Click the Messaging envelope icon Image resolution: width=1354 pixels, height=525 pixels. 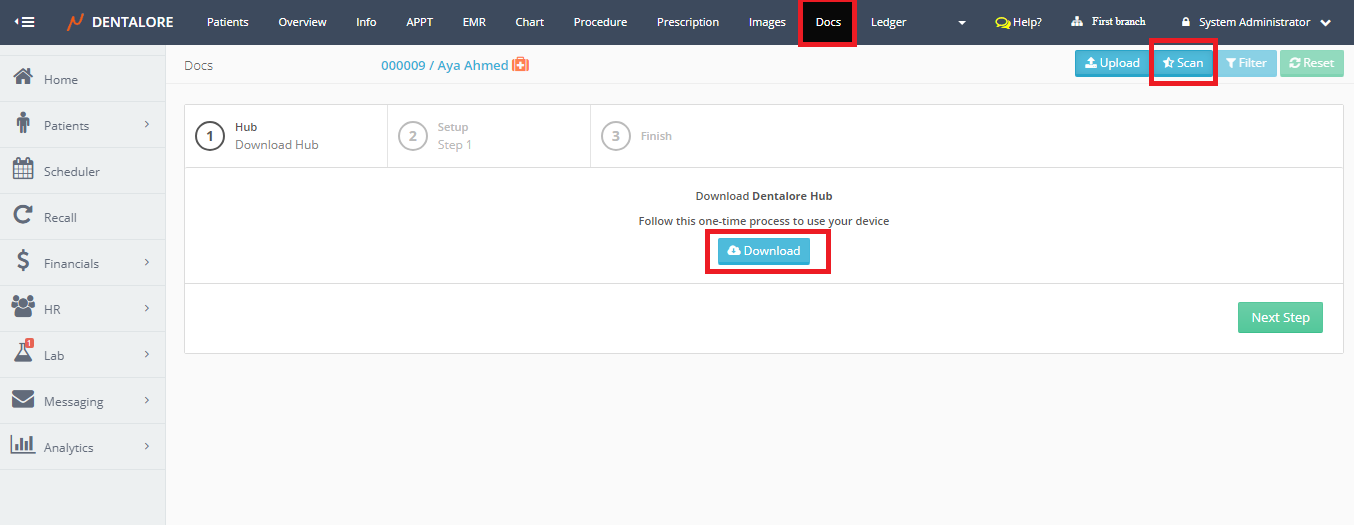point(23,400)
